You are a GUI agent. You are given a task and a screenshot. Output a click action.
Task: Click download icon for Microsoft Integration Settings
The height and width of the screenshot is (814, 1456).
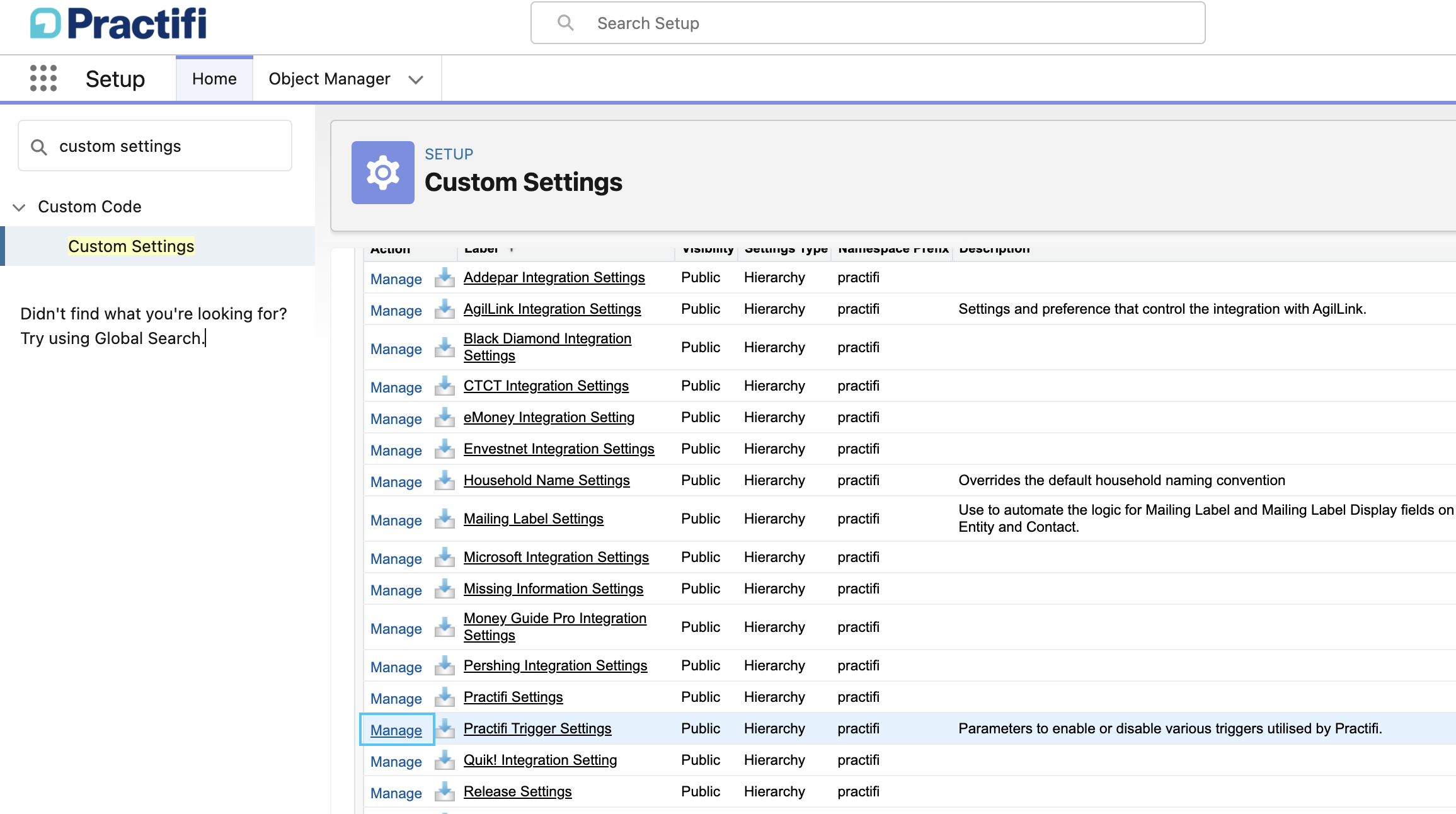coord(445,557)
